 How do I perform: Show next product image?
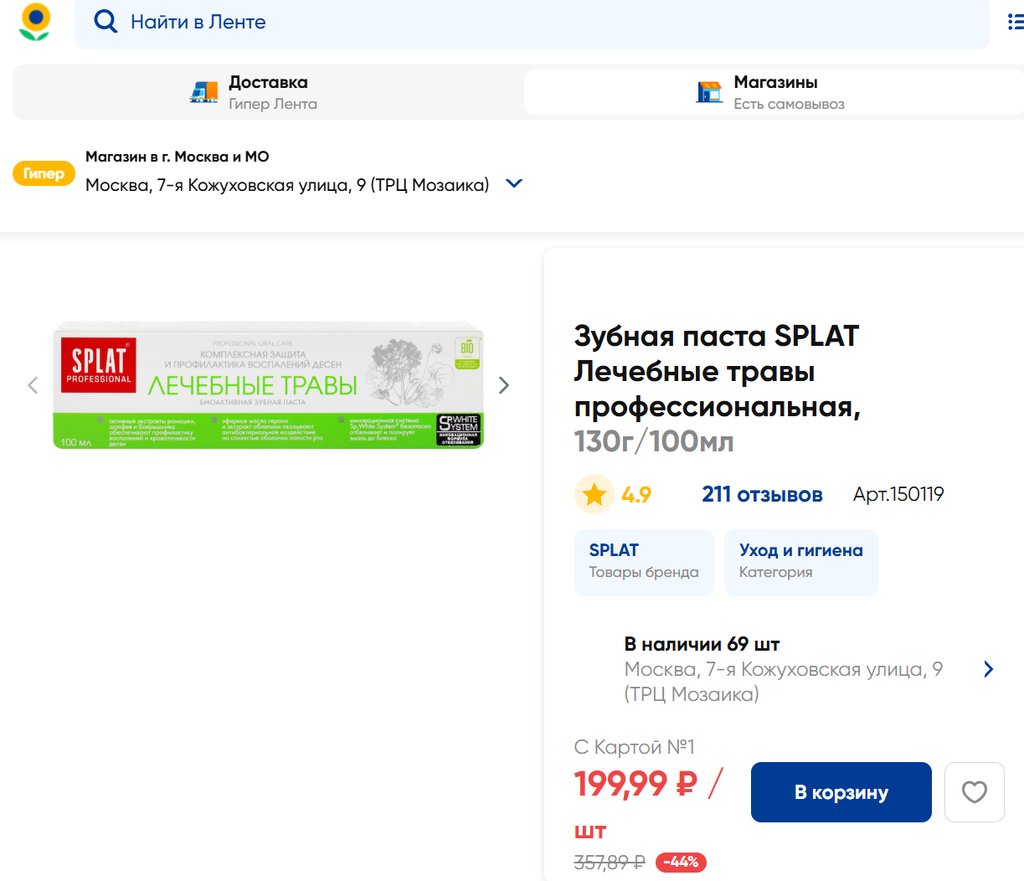(504, 385)
